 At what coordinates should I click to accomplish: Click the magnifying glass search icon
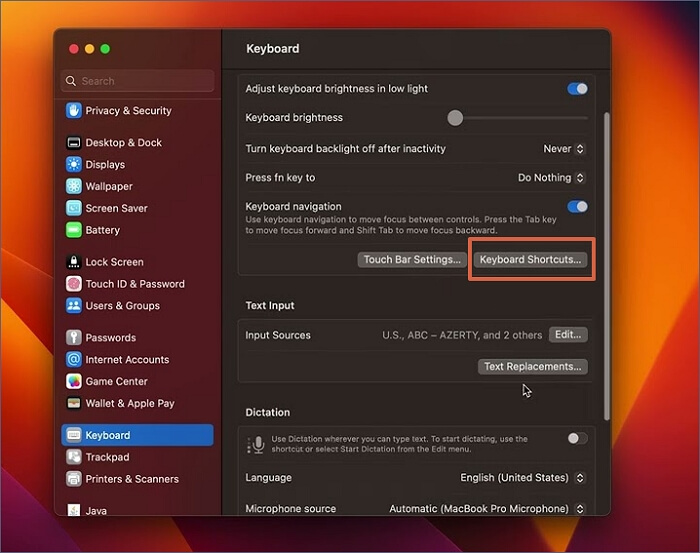(x=71, y=81)
